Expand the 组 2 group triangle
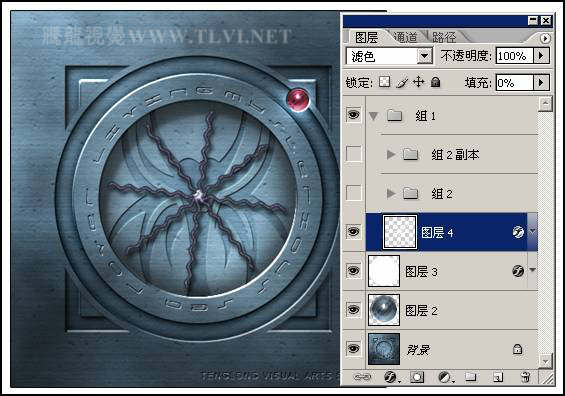Screen dimensions: 565x396 (x=391, y=193)
